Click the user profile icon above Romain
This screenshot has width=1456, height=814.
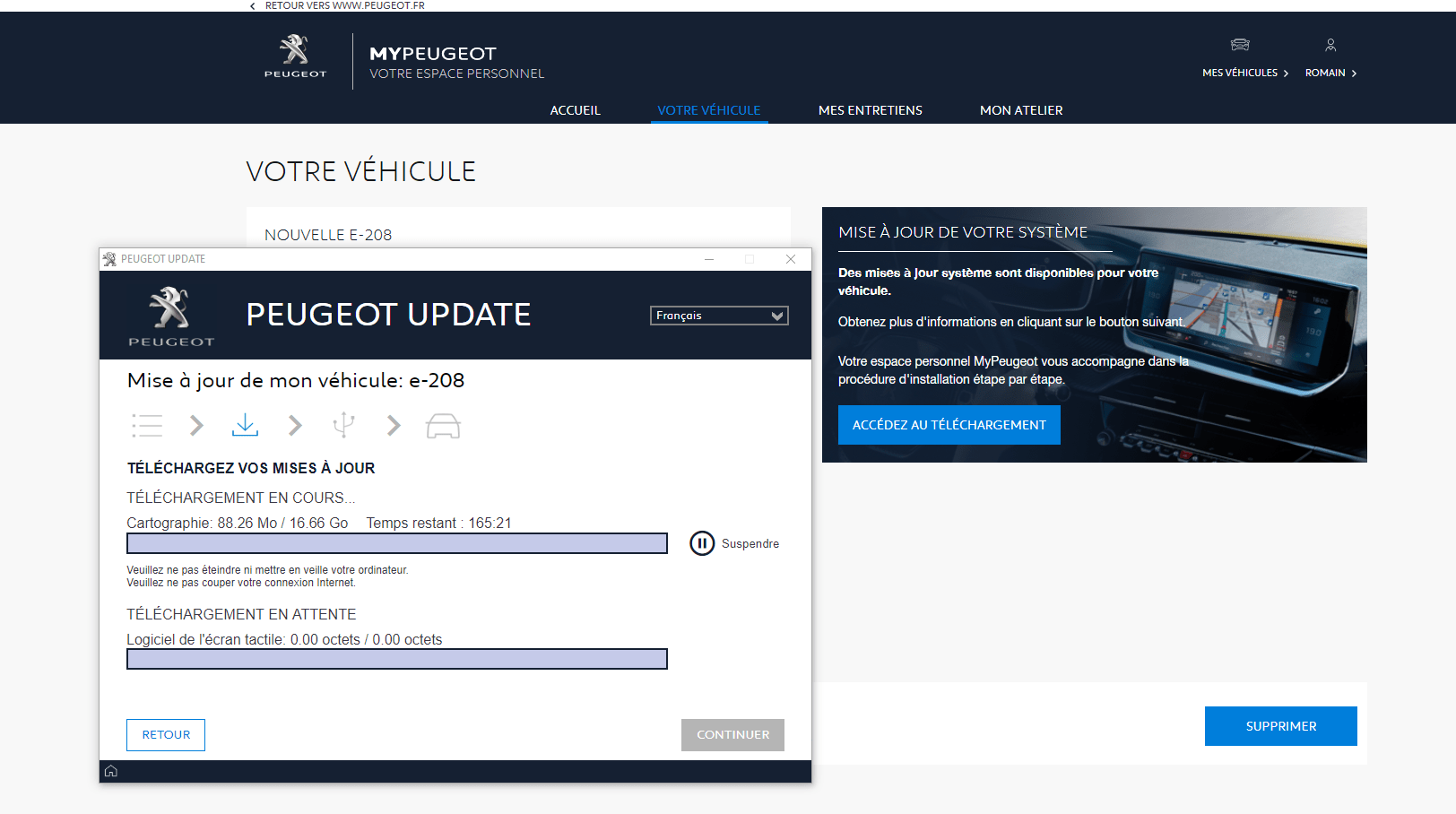pyautogui.click(x=1330, y=45)
